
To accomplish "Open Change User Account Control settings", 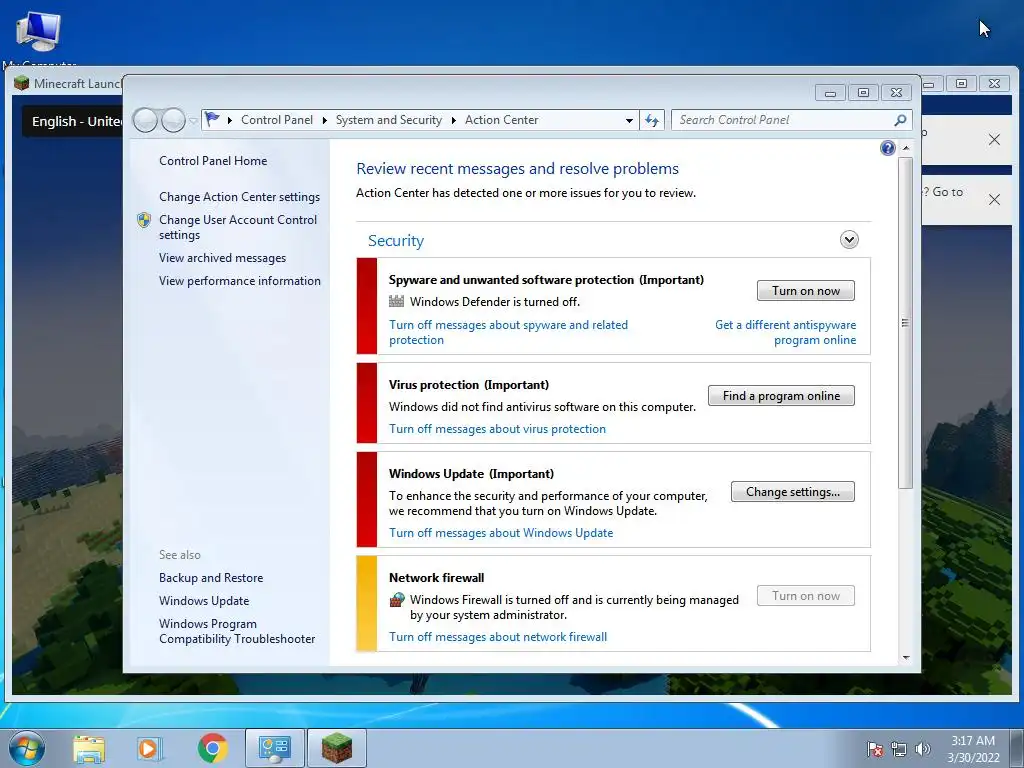I will click(238, 227).
